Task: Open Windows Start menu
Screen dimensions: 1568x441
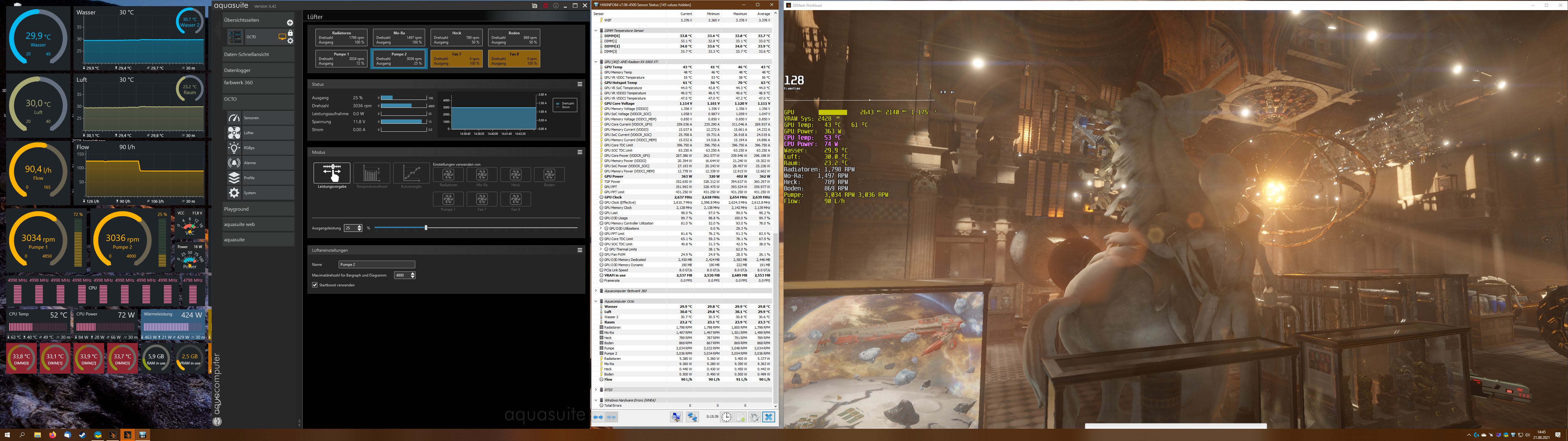Action: click(8, 435)
